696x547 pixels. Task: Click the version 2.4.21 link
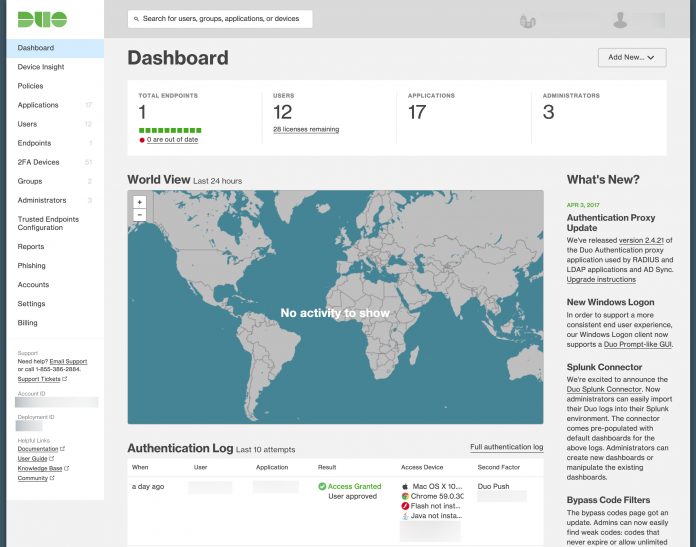(x=641, y=240)
